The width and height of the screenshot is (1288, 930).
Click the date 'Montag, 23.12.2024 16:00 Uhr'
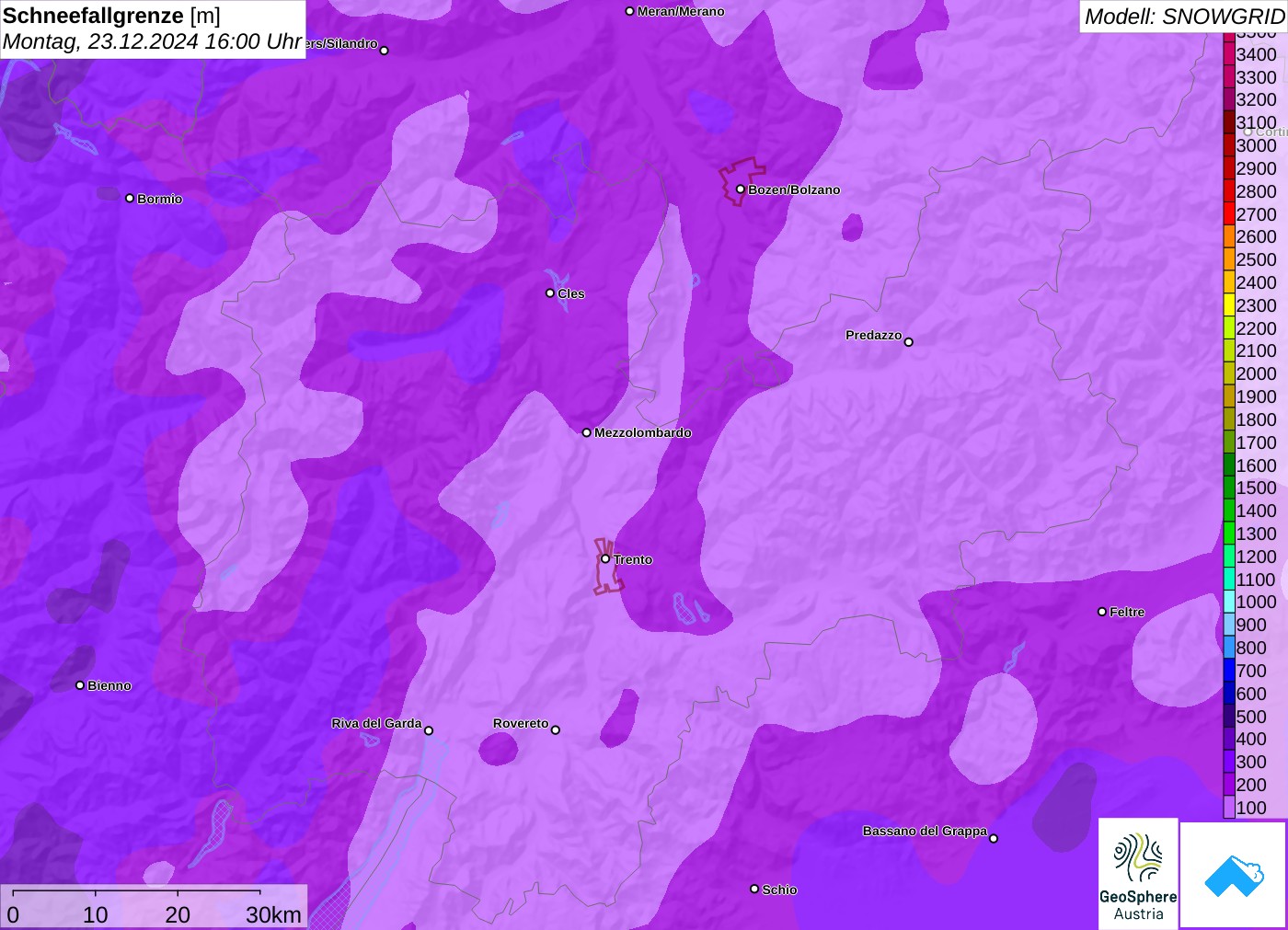point(153,42)
